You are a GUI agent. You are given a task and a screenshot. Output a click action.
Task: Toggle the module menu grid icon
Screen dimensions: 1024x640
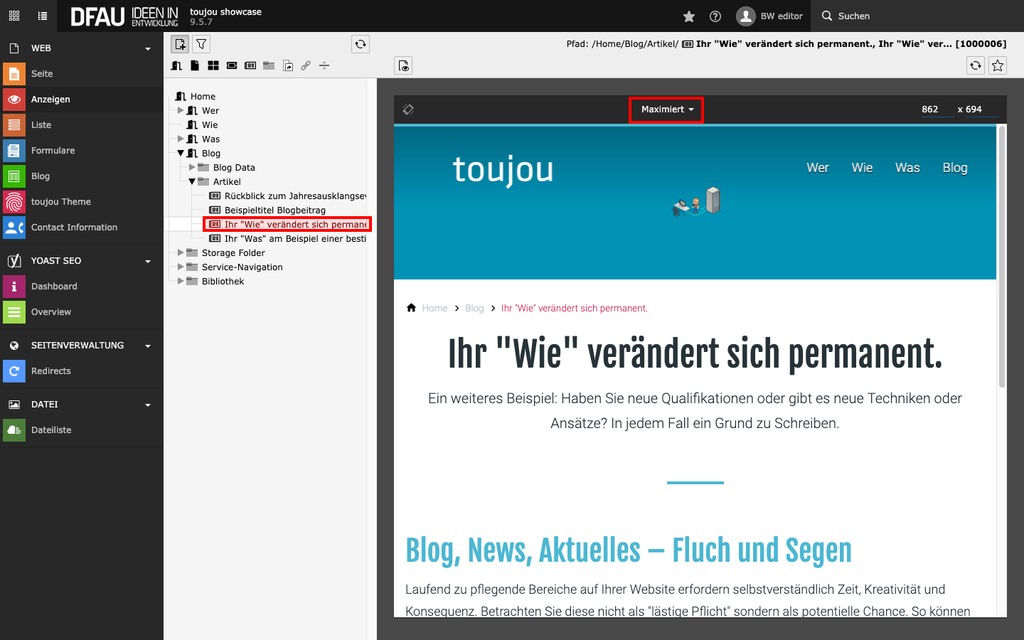tap(14, 16)
